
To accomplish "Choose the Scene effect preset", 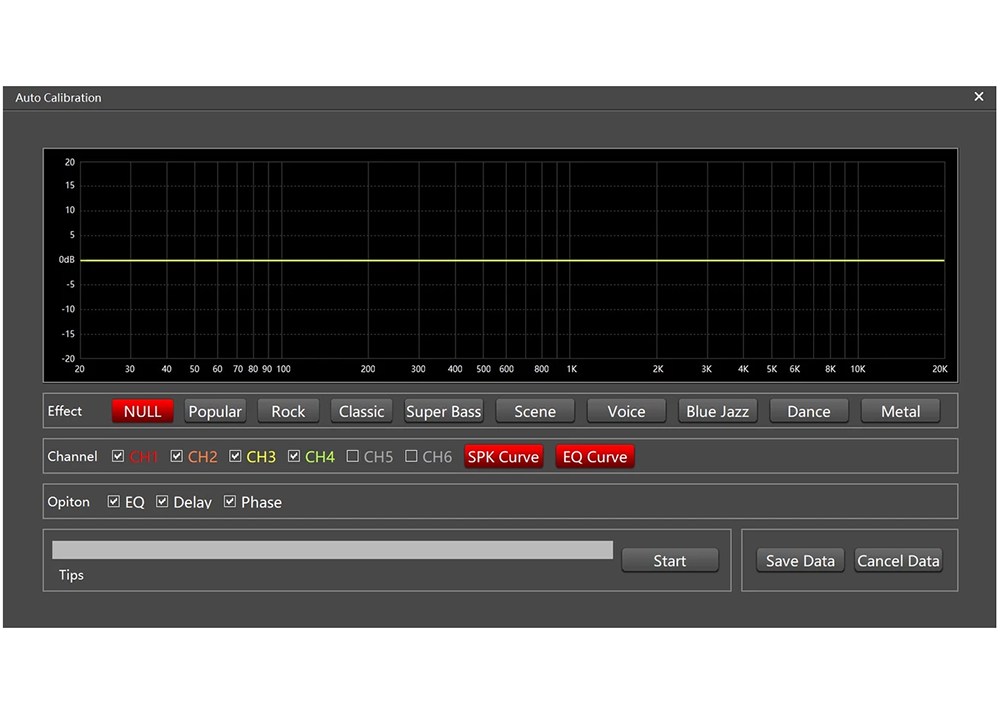I will click(x=535, y=411).
